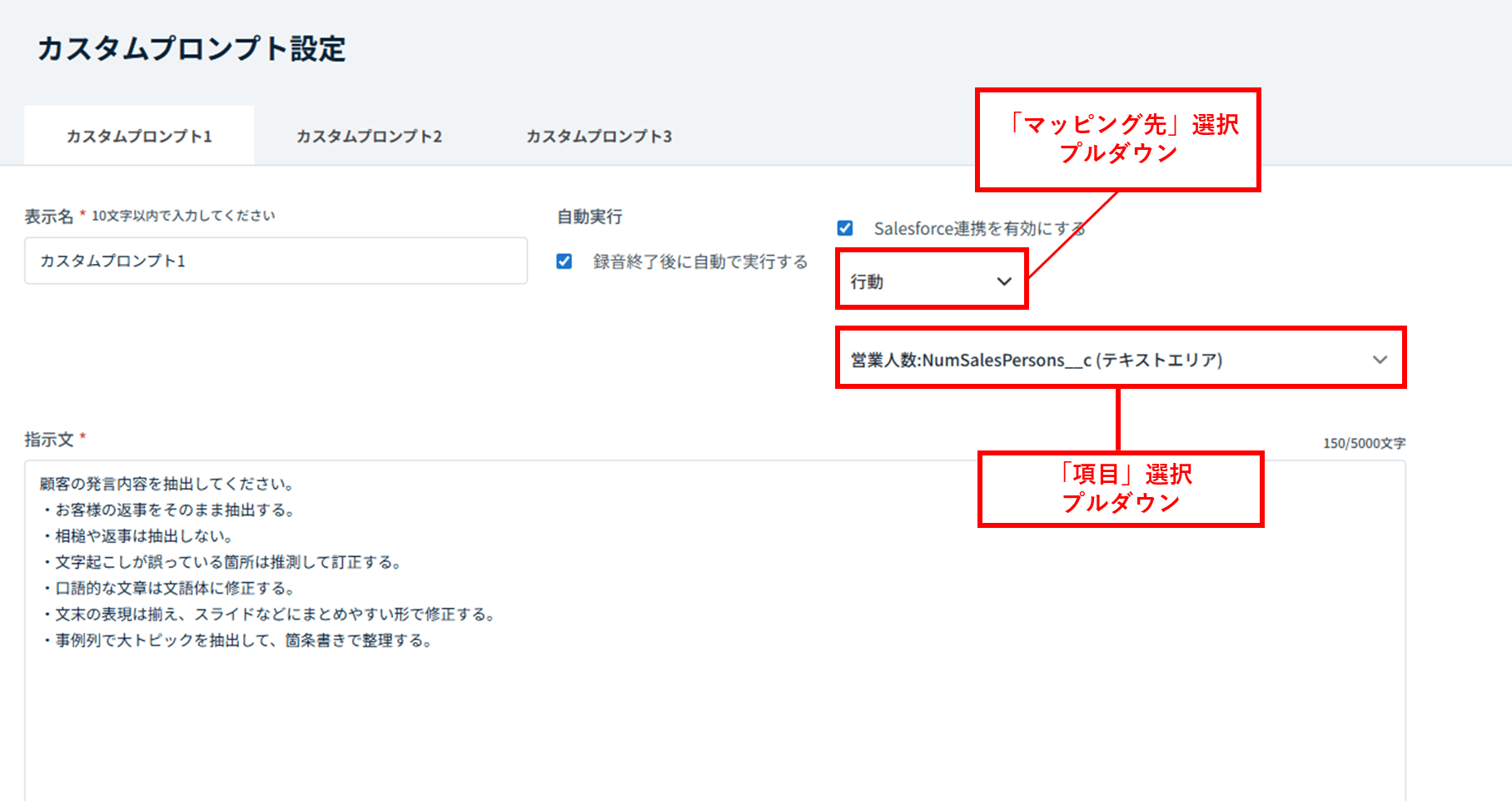Click the chevron arrow of NumSalesPersons__c dropdown
Screen dimensions: 1512x801
pos(1380,360)
